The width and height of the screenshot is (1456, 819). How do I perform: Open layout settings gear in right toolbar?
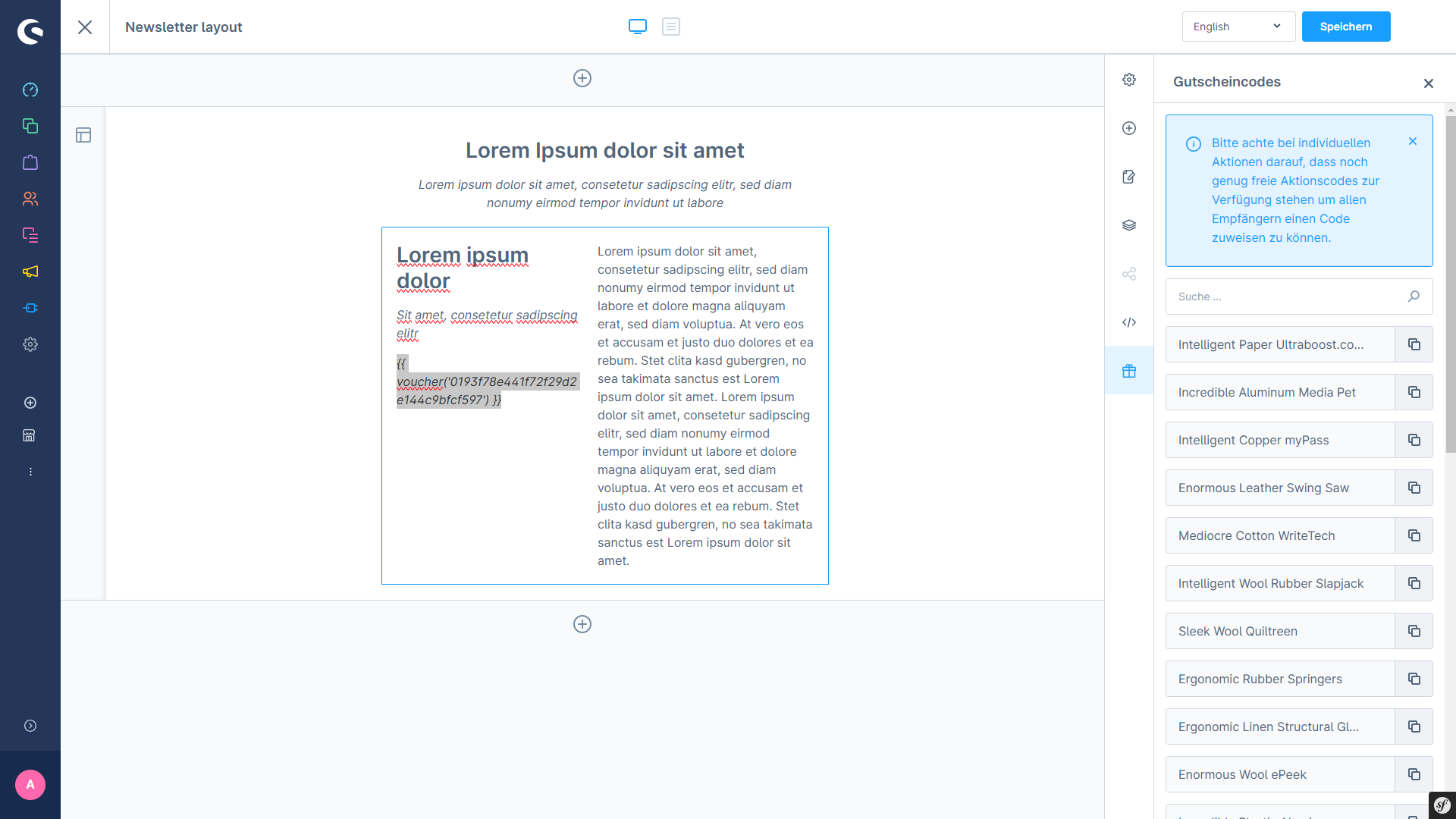pos(1129,80)
